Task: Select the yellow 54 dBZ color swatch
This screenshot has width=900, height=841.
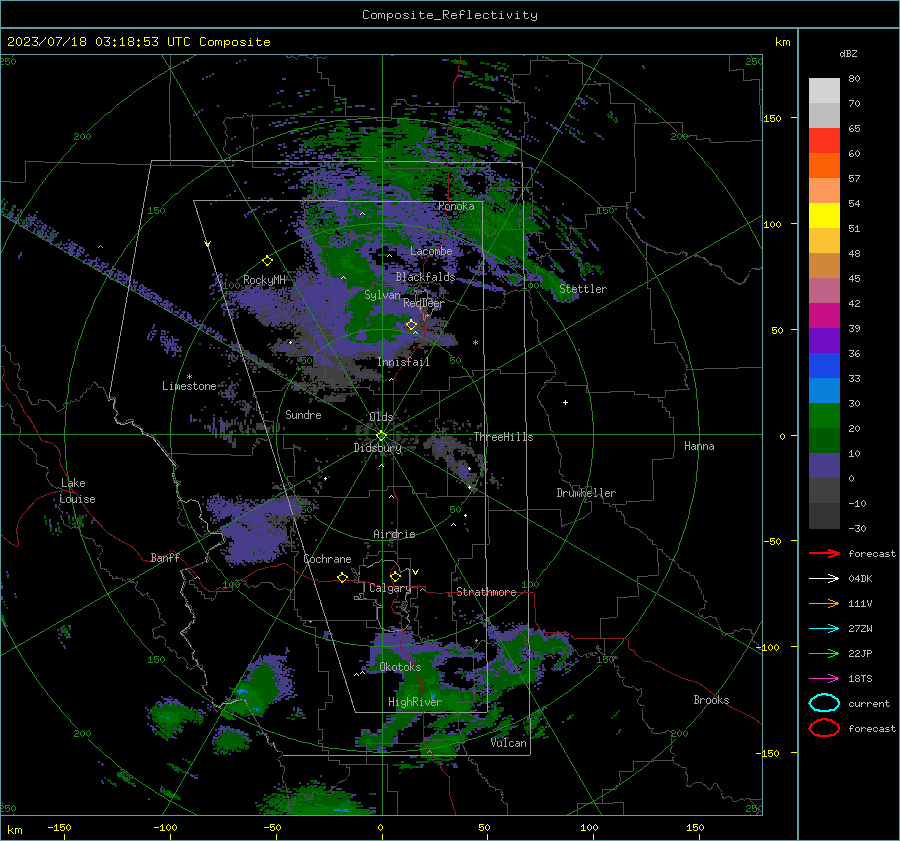Action: point(824,215)
